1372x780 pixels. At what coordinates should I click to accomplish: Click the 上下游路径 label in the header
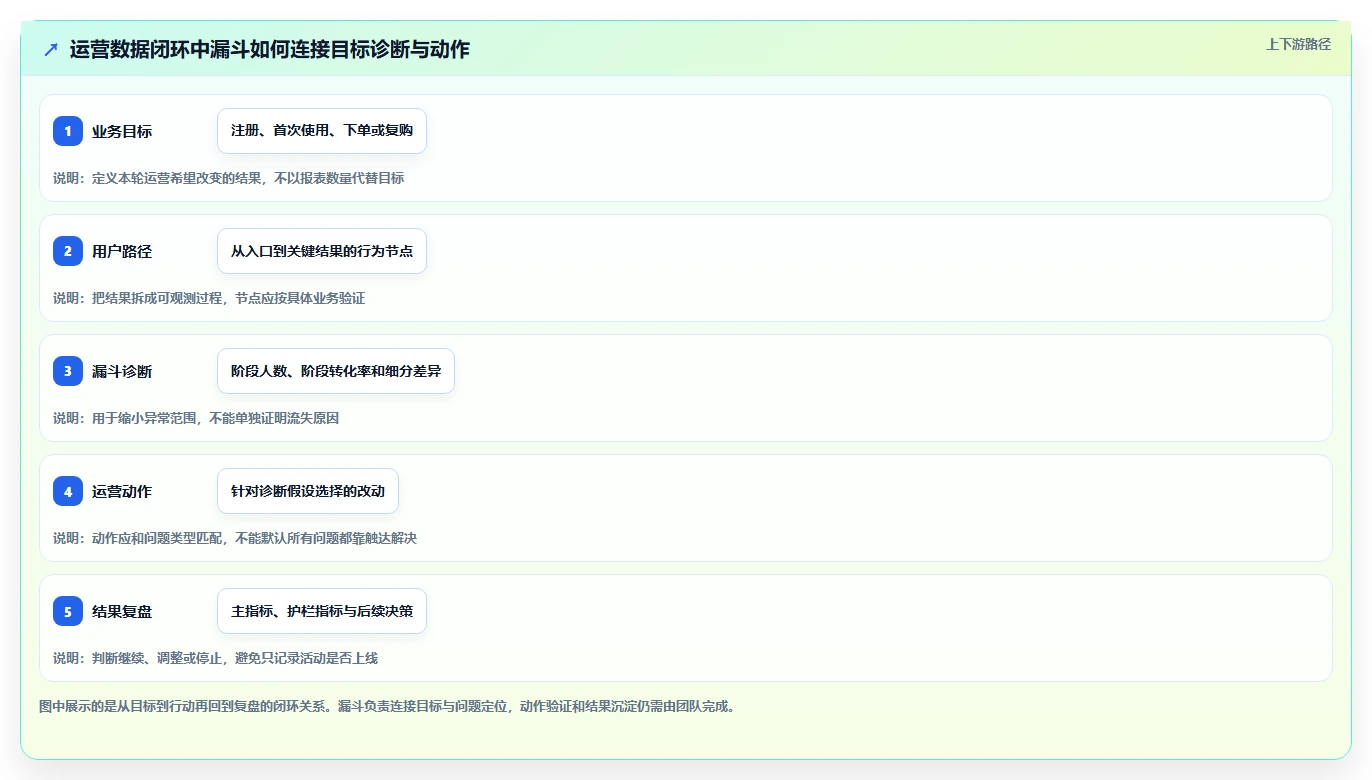coord(1298,44)
